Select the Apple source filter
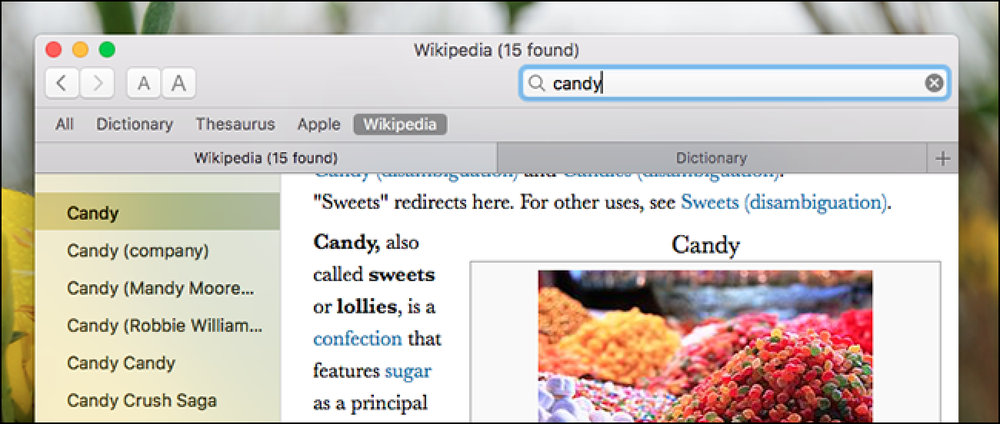The image size is (1000, 424). [x=318, y=124]
